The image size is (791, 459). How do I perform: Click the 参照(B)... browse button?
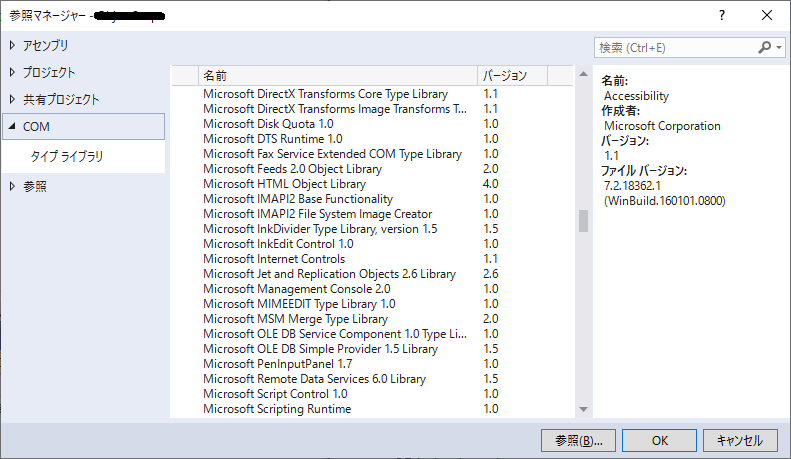coord(578,441)
